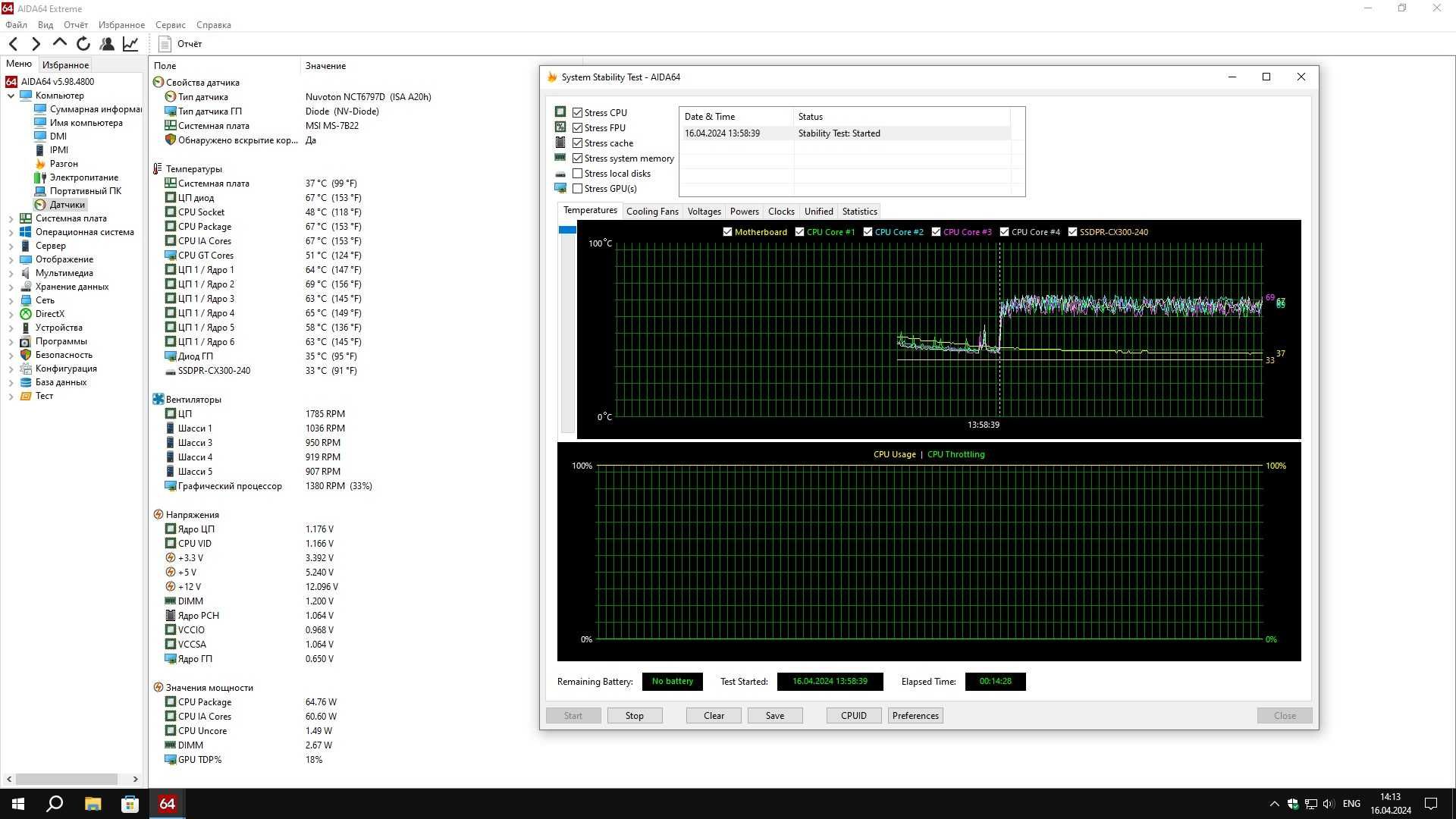1456x819 pixels.
Task: Click the Clear button
Action: click(714, 716)
